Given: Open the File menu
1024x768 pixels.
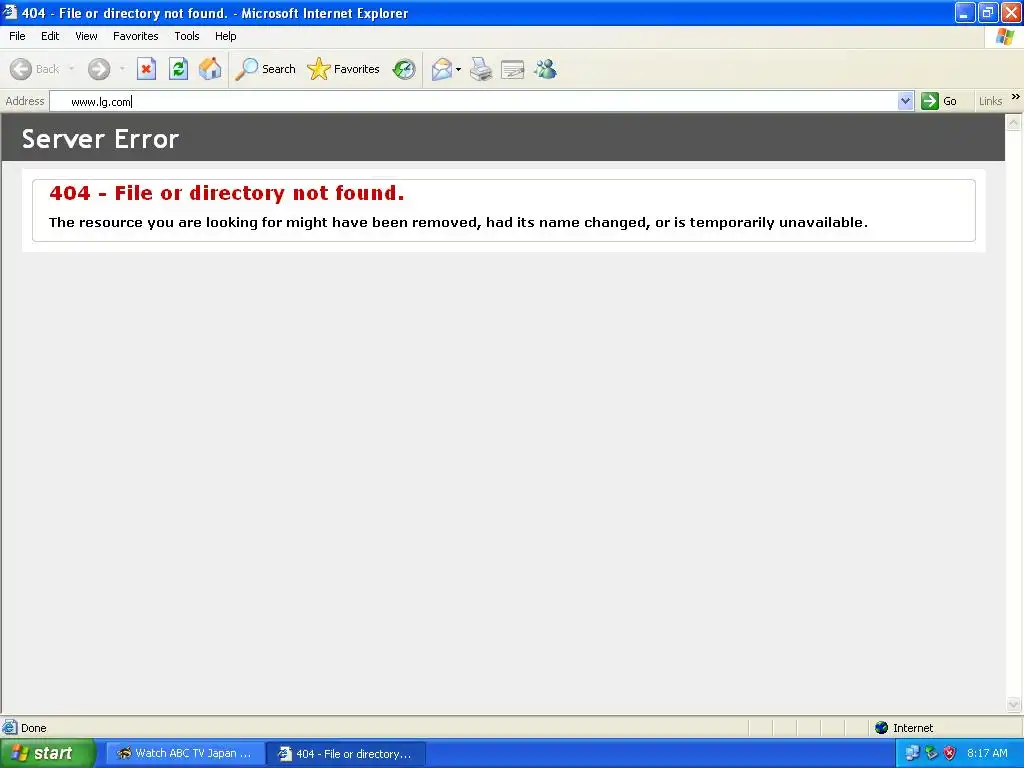Looking at the screenshot, I should pos(17,36).
